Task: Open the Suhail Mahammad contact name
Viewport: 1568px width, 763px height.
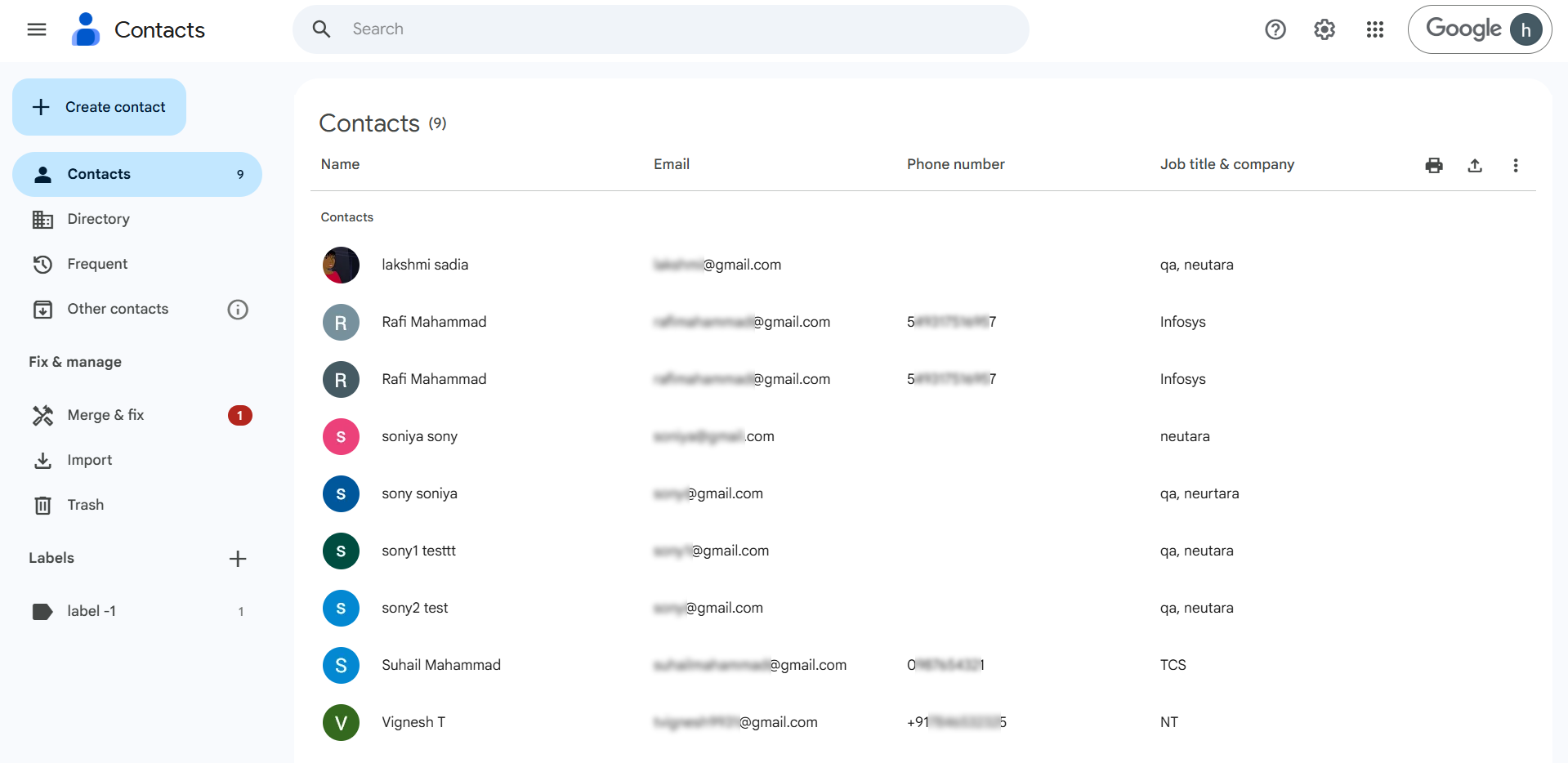Action: pyautogui.click(x=441, y=665)
